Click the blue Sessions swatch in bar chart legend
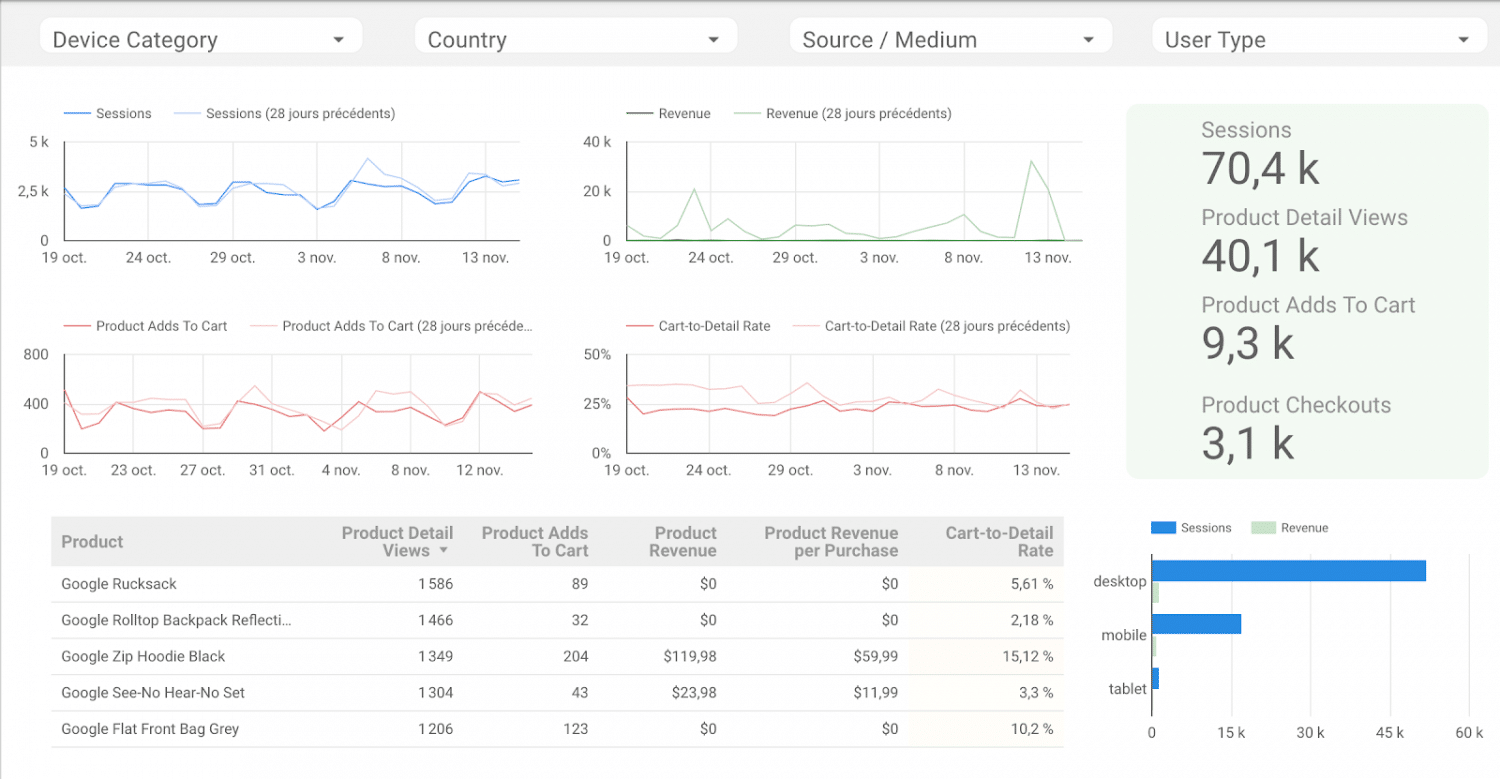 (1164, 528)
